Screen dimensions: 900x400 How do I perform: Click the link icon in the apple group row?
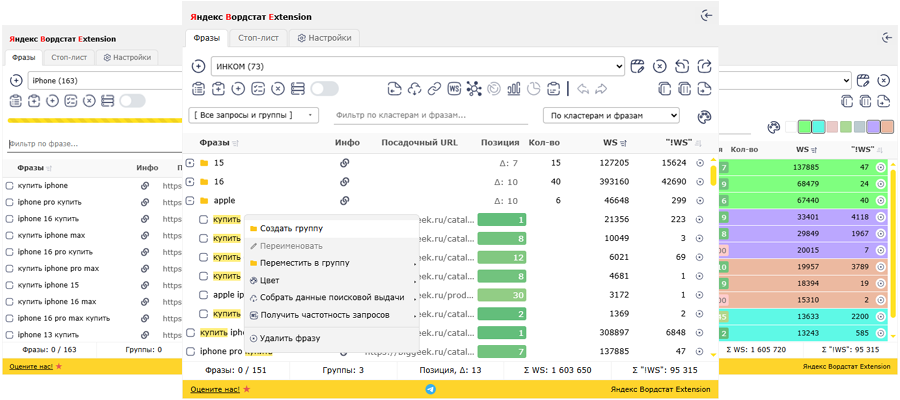point(344,200)
